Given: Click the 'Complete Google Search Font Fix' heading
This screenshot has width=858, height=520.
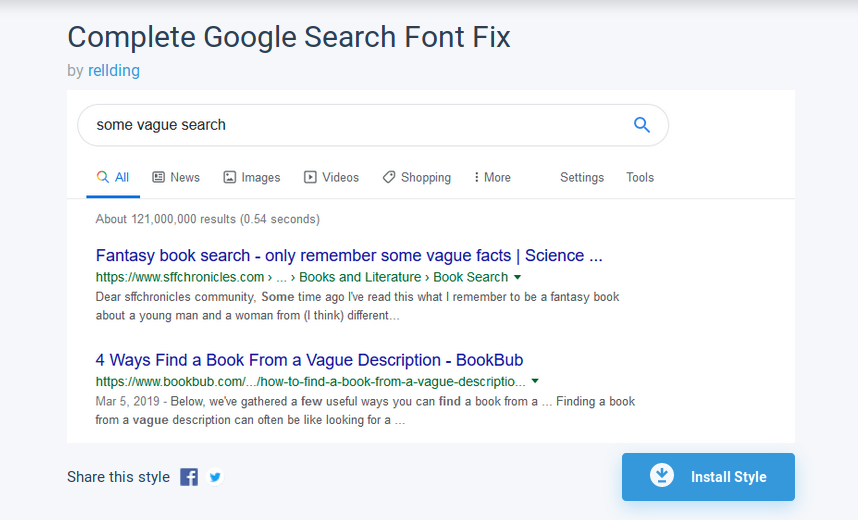Looking at the screenshot, I should pyautogui.click(x=288, y=37).
